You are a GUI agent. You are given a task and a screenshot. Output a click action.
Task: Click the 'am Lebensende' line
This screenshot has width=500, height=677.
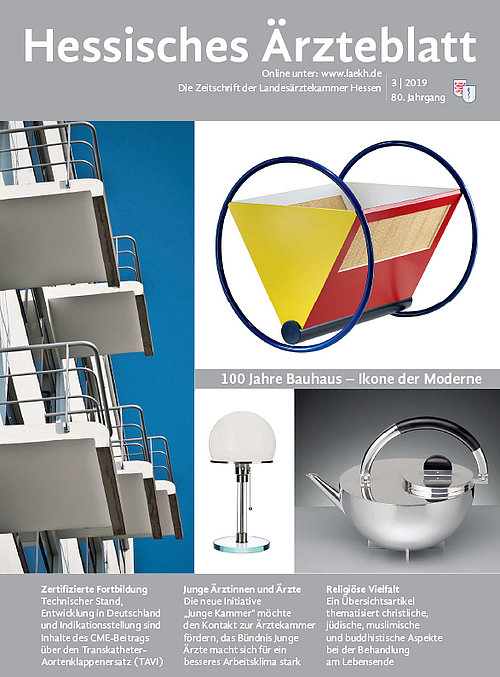[360, 661]
